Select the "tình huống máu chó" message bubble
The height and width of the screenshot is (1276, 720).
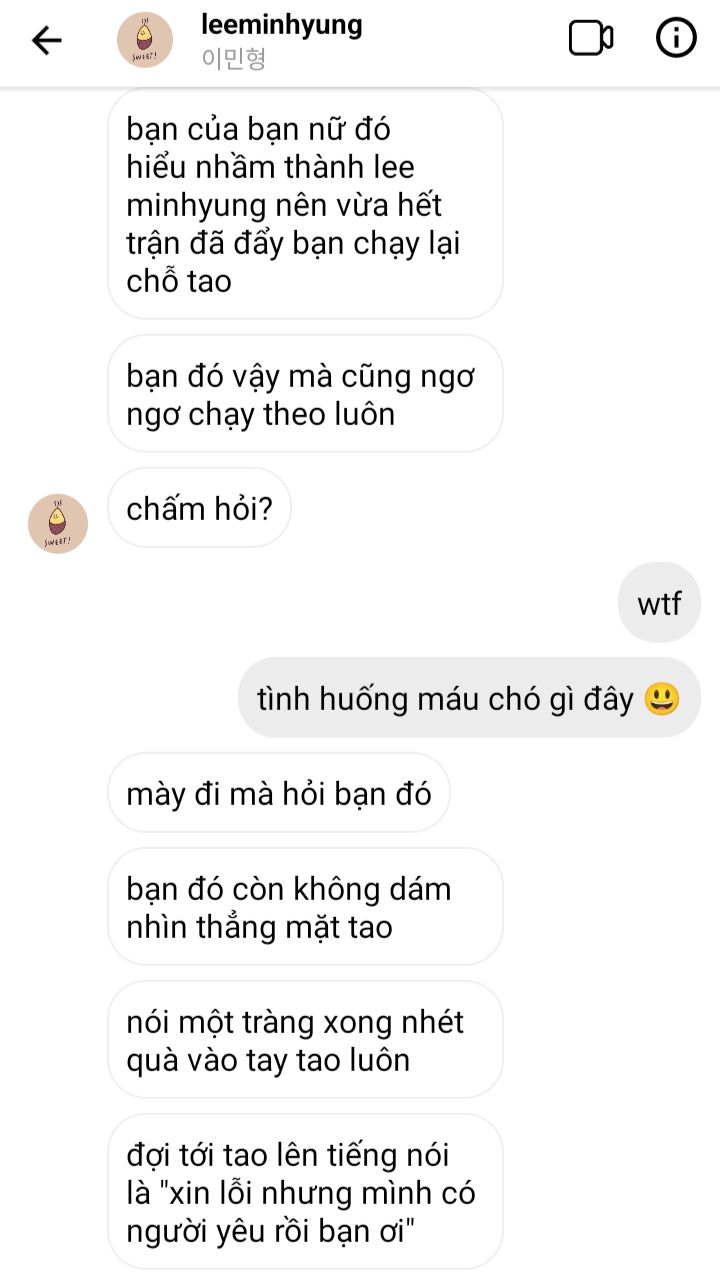coord(469,698)
